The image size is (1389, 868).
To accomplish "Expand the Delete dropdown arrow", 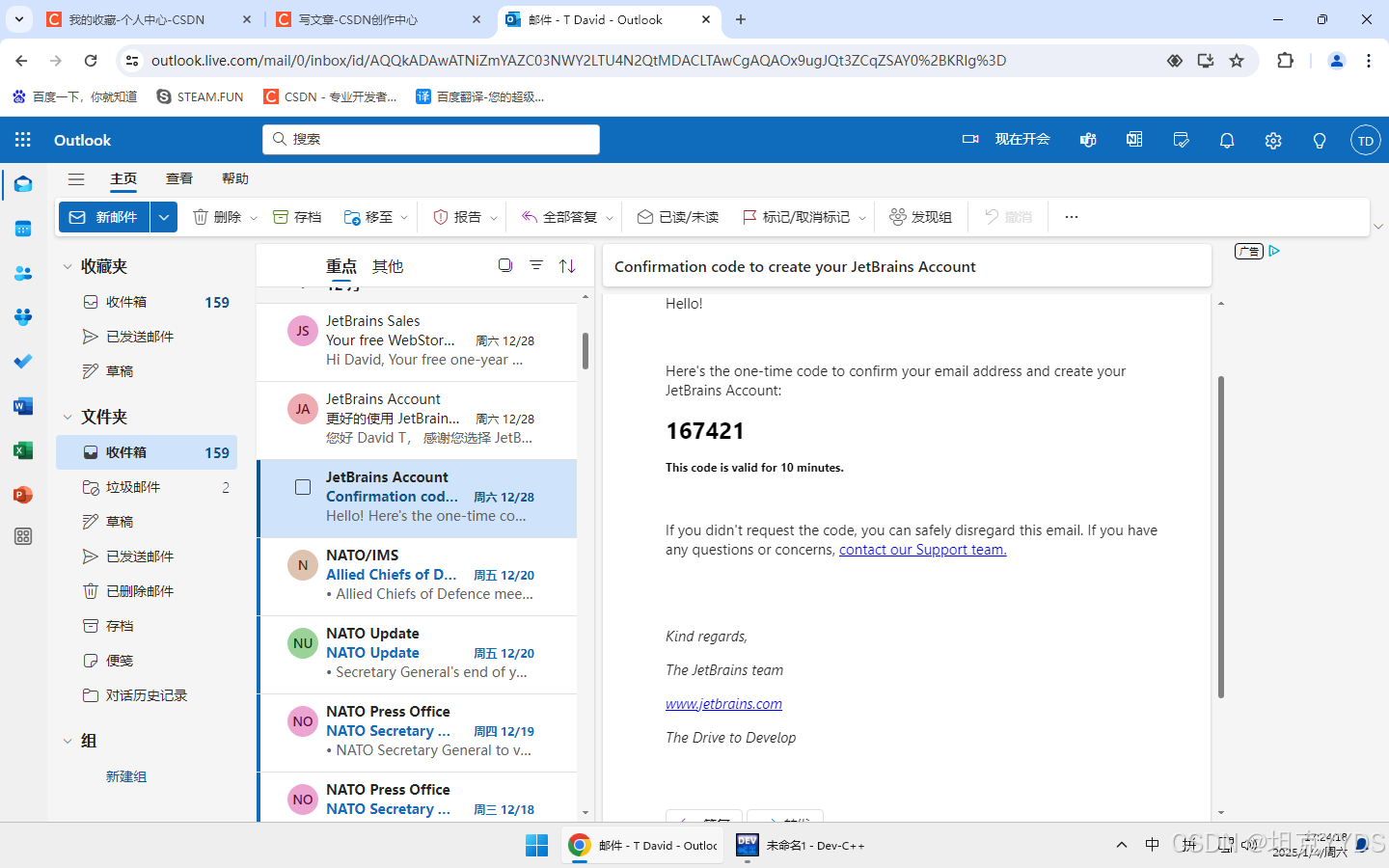I will [x=254, y=218].
